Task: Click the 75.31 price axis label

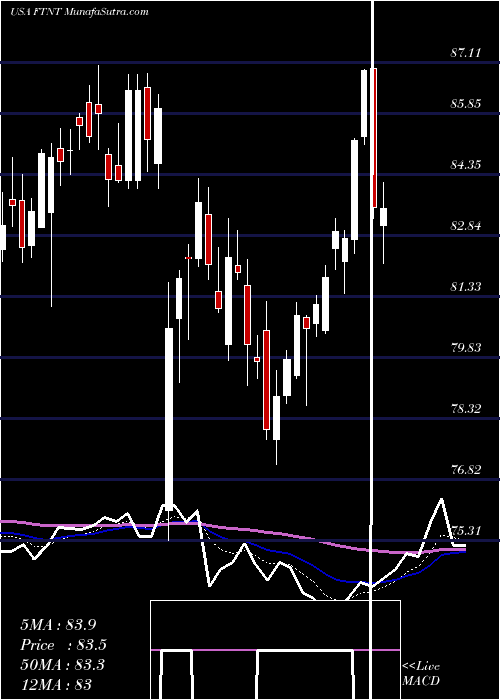Action: click(x=466, y=530)
